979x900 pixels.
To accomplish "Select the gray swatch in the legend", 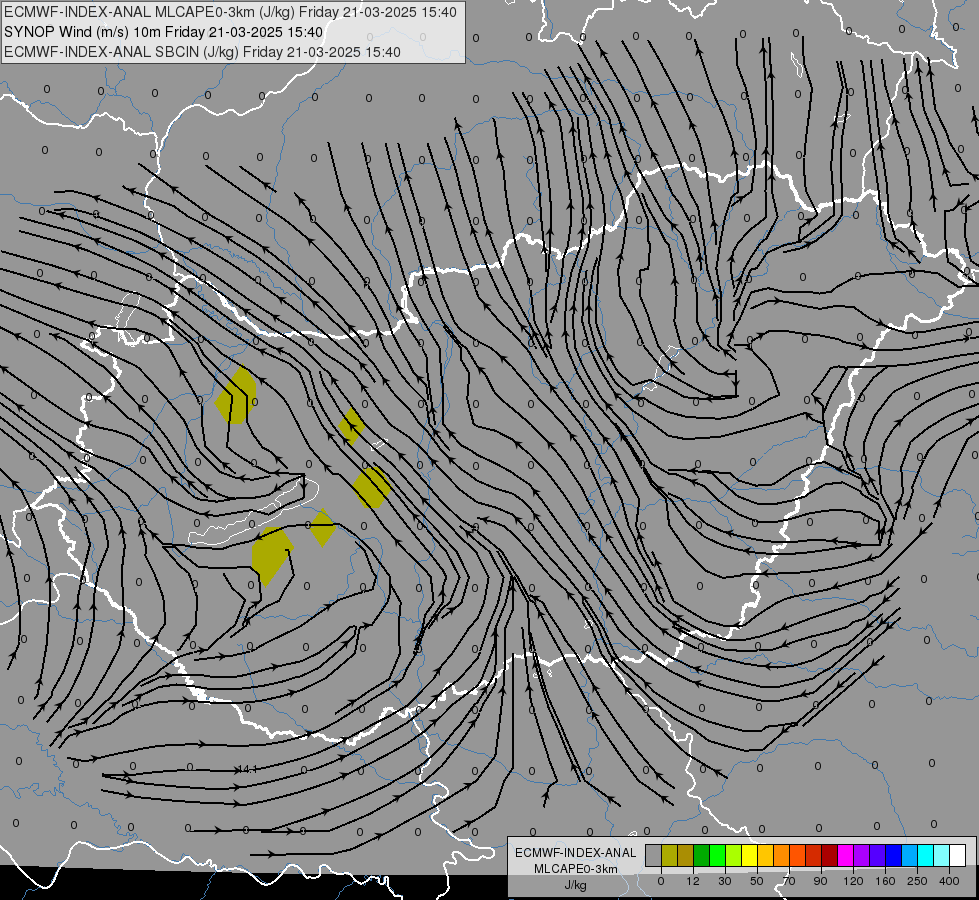I will coord(654,856).
